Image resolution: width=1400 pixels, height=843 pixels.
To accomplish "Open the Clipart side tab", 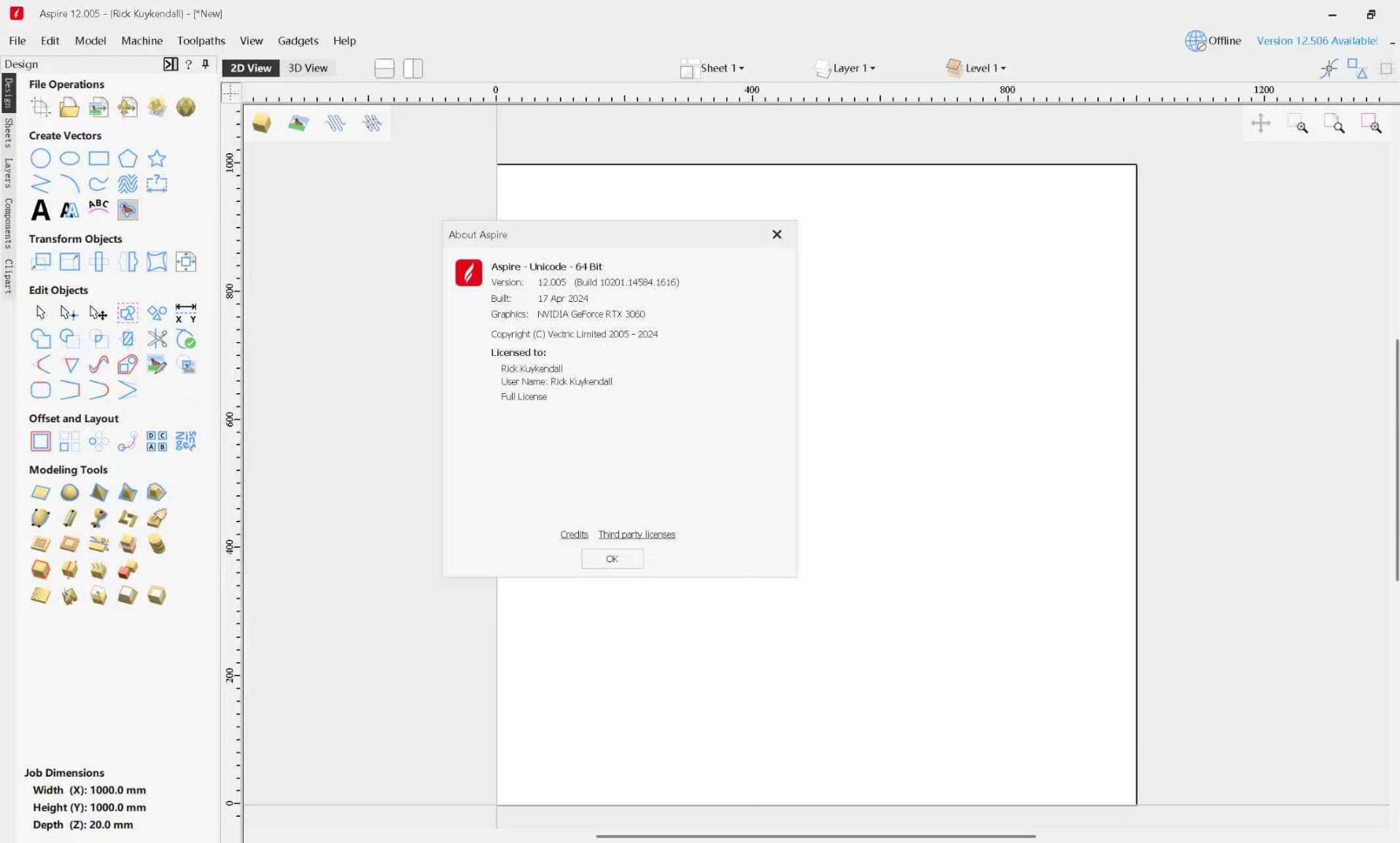I will tap(8, 276).
